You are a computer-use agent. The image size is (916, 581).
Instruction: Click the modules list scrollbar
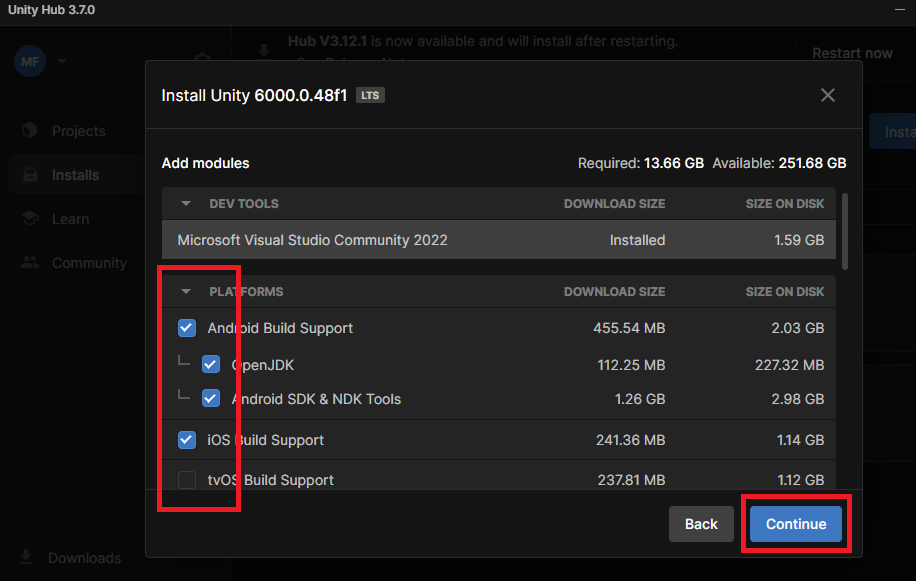pos(845,232)
